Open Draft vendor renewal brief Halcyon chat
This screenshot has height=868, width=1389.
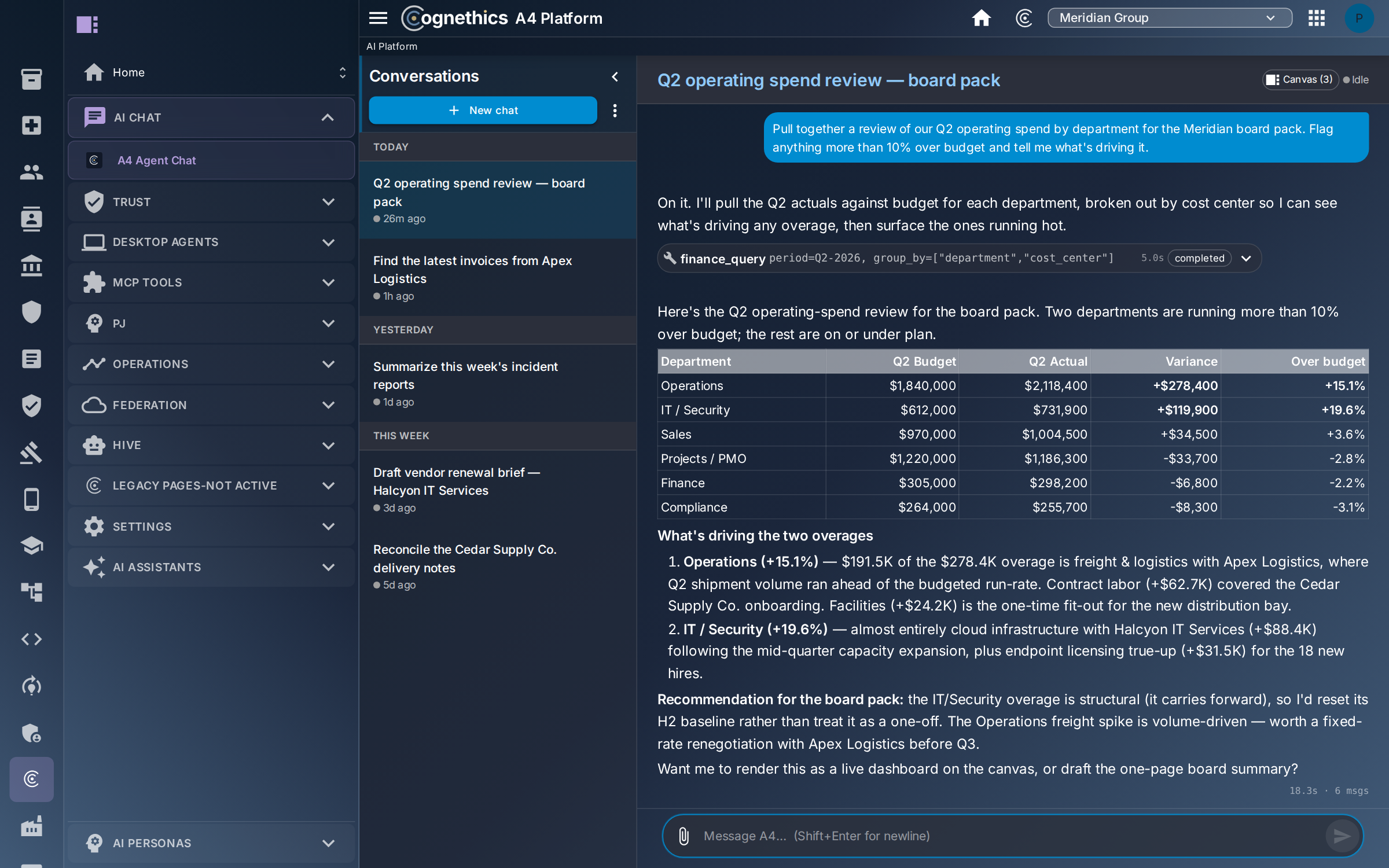(x=498, y=490)
